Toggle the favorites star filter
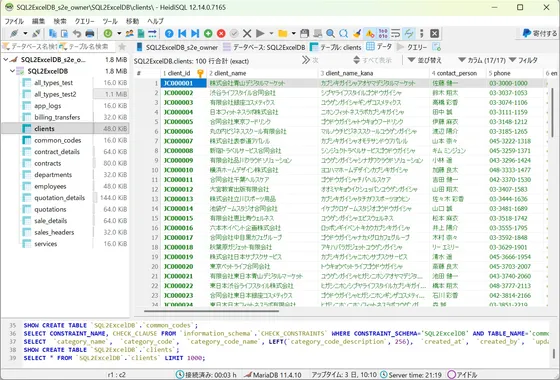This screenshot has width=560, height=380. click(122, 47)
